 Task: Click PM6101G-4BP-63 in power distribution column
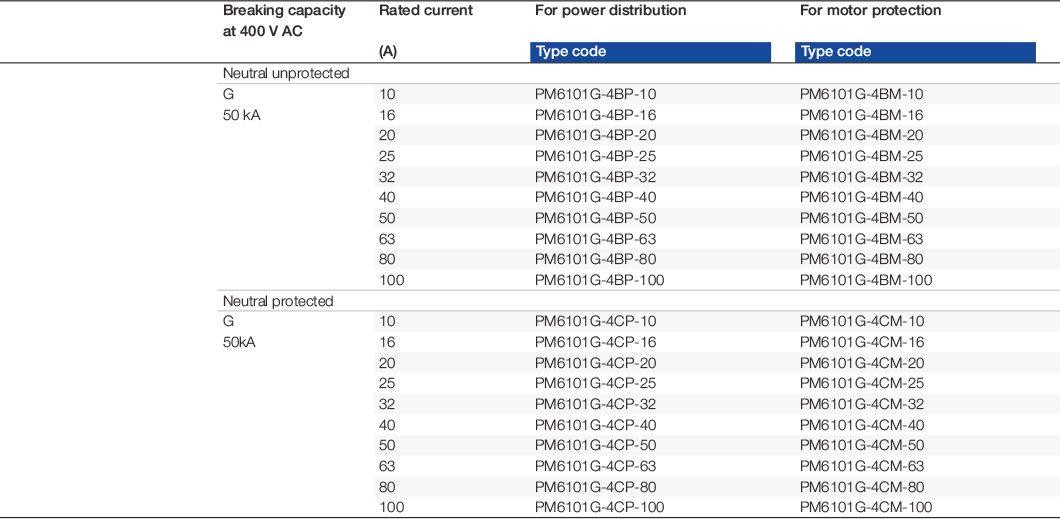point(595,239)
